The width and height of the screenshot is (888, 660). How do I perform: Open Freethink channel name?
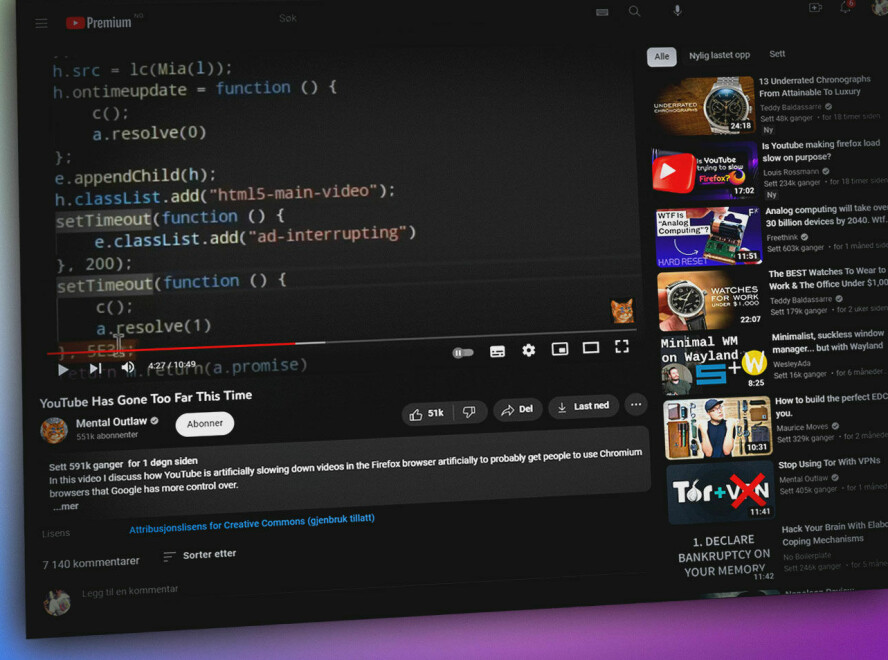click(782, 237)
